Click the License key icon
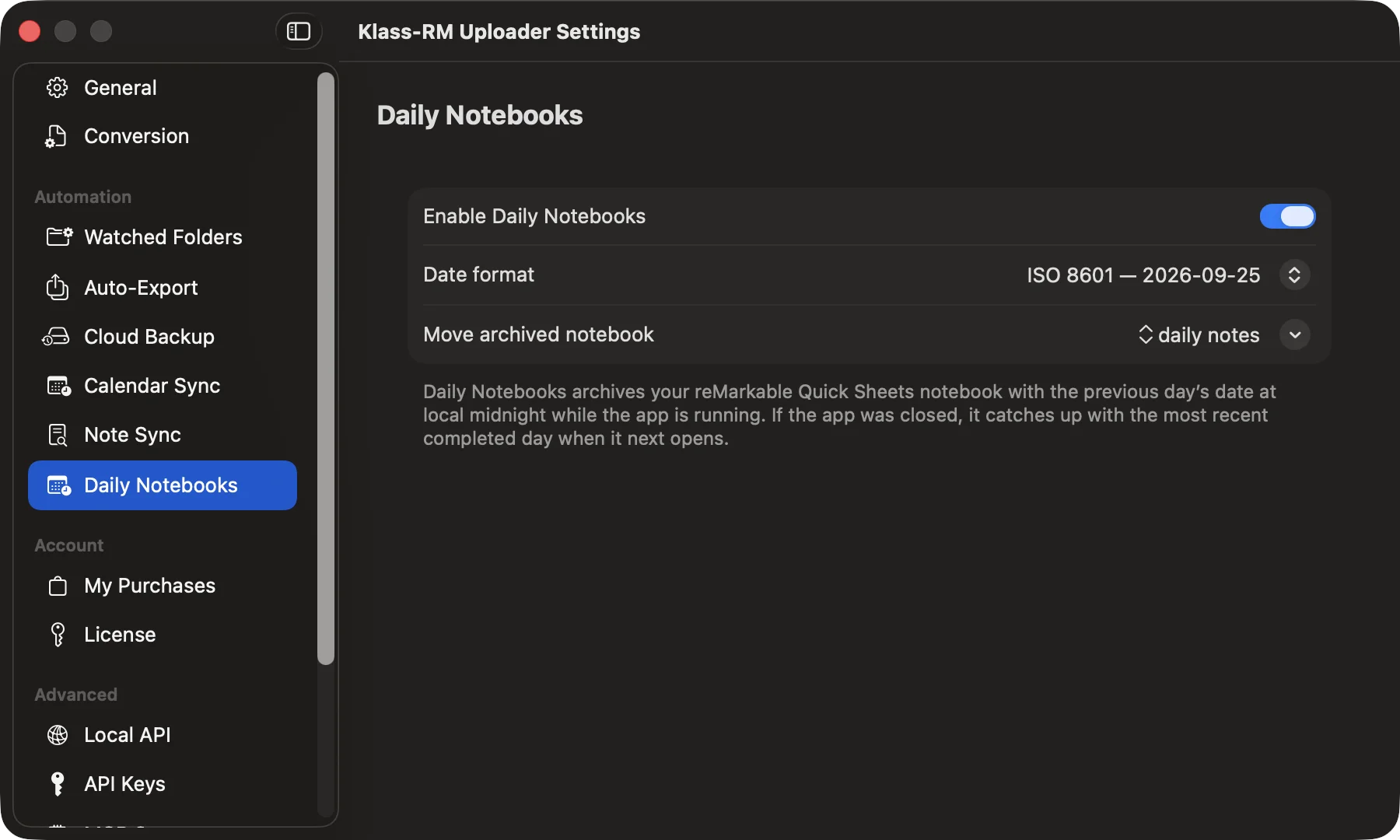 tap(58, 635)
